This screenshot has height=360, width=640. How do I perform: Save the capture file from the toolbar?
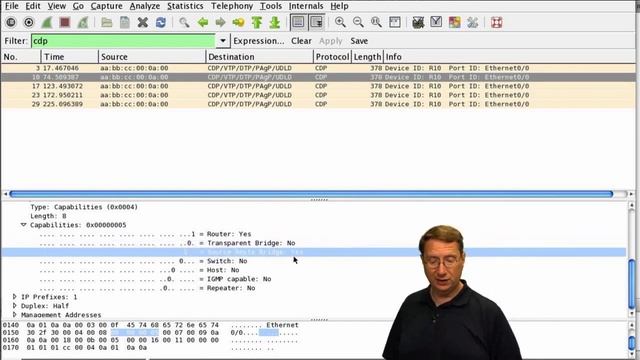124,22
